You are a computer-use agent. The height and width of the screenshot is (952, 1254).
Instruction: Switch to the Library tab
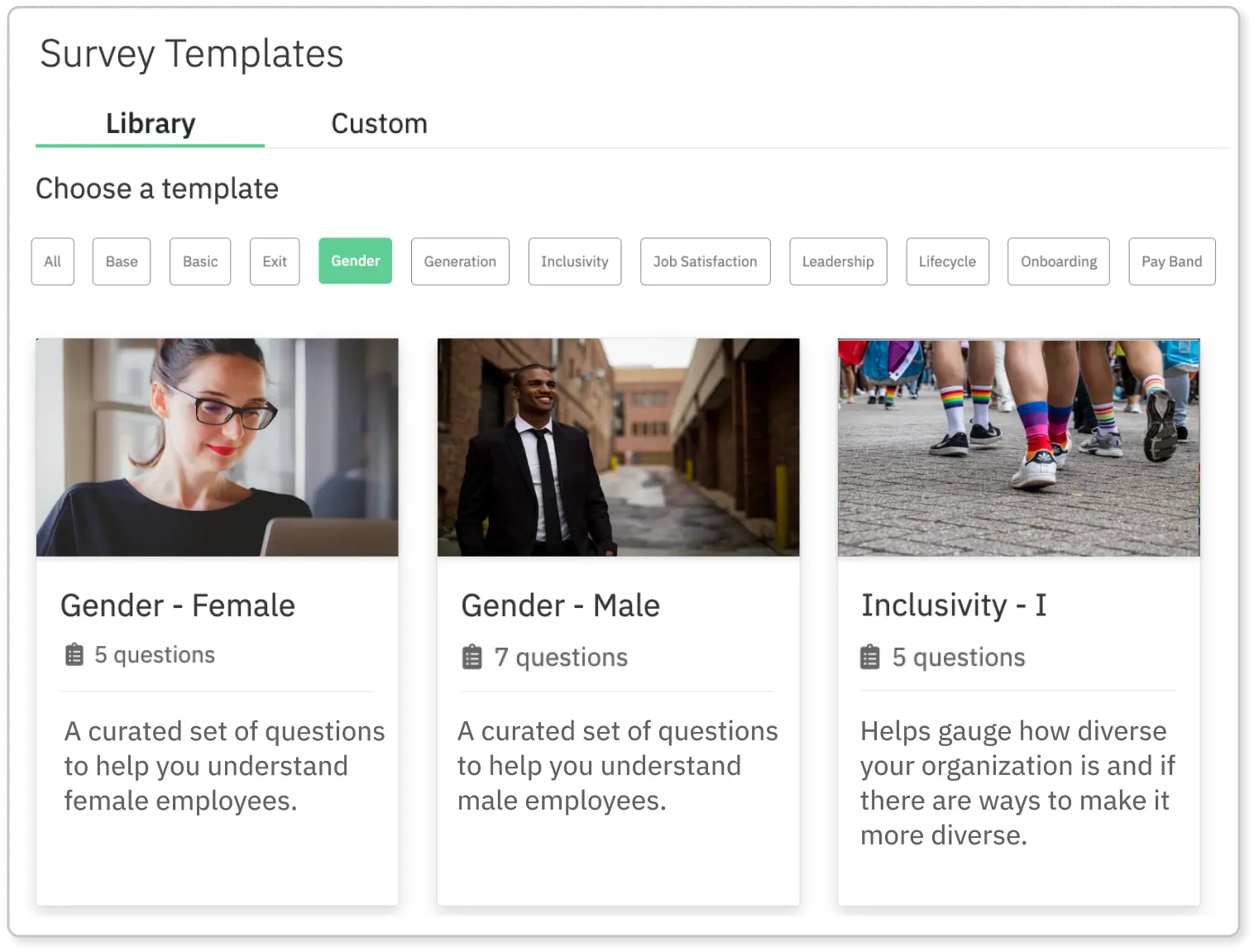151,124
